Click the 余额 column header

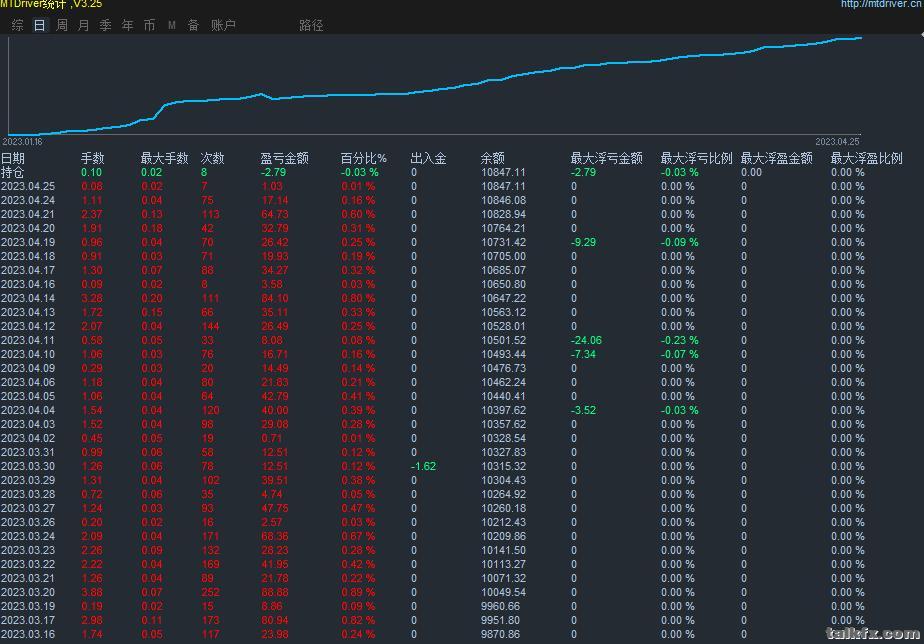[x=493, y=158]
